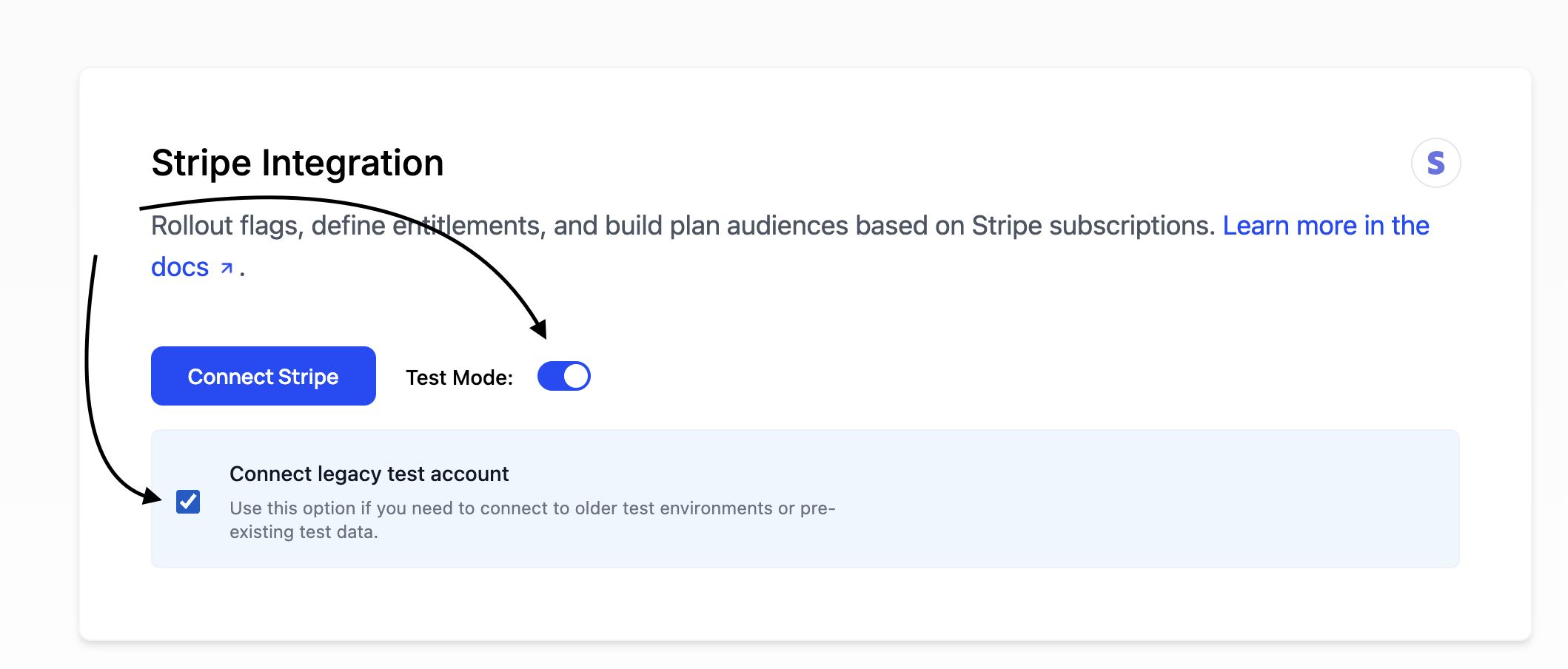Click the highlighted legacy account panel
The height and width of the screenshot is (669, 1568).
pos(805,498)
